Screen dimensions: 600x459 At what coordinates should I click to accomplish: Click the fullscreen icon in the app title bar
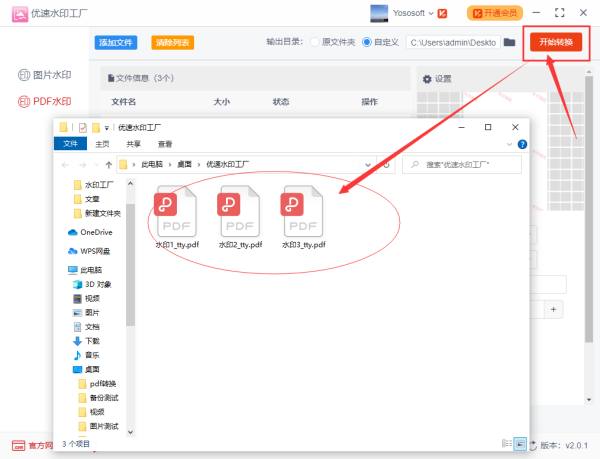coord(559,13)
